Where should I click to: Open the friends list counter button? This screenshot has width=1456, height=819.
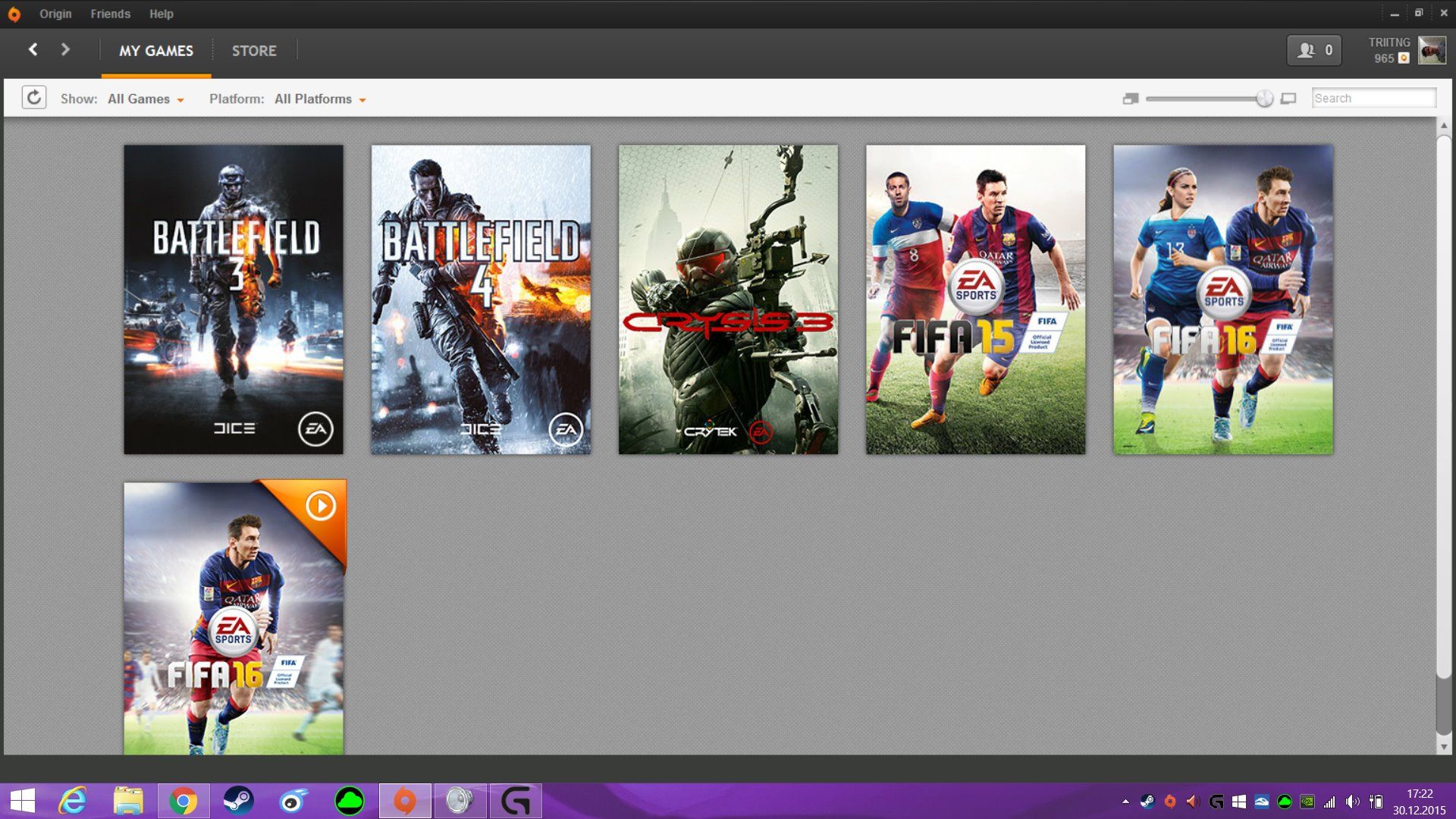click(1314, 50)
